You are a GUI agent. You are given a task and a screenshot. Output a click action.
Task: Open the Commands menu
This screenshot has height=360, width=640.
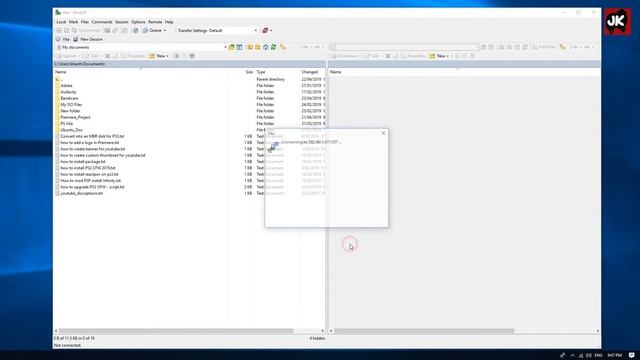pyautogui.click(x=102, y=22)
